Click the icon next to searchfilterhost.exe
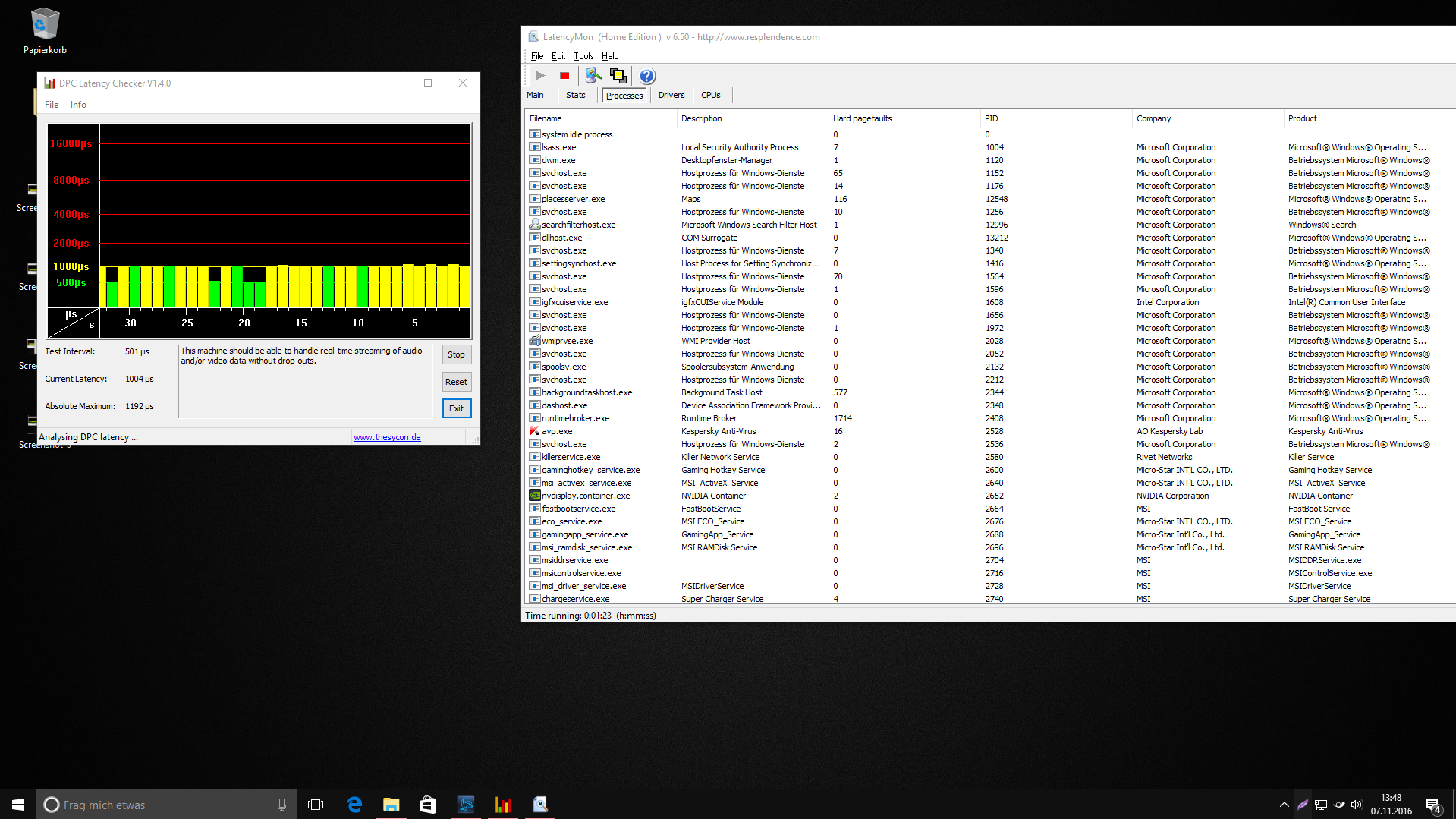 [x=535, y=225]
